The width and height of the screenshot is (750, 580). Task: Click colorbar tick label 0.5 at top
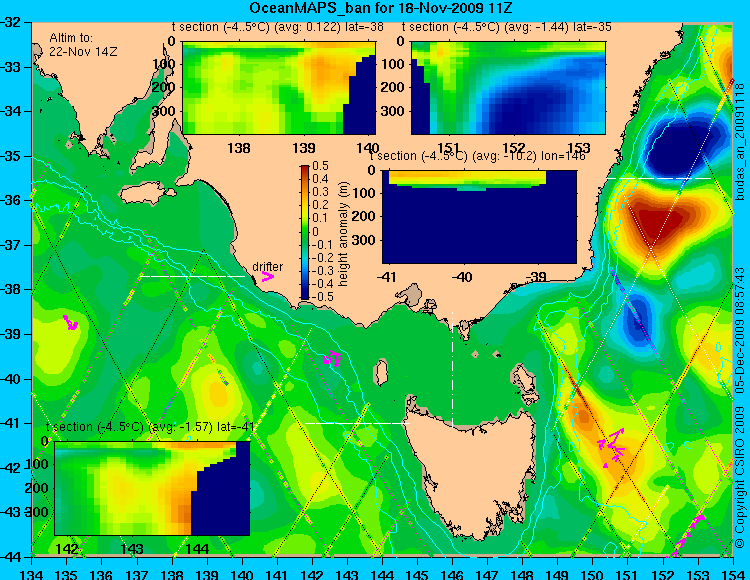tap(320, 166)
